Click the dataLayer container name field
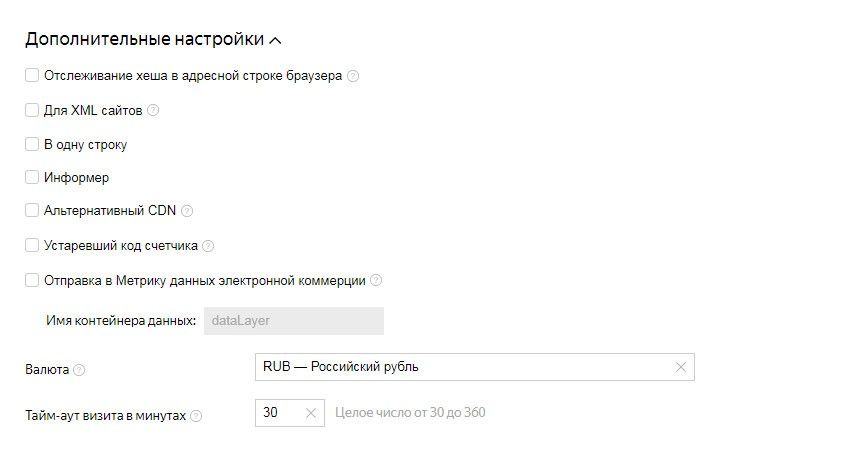 coord(293,321)
